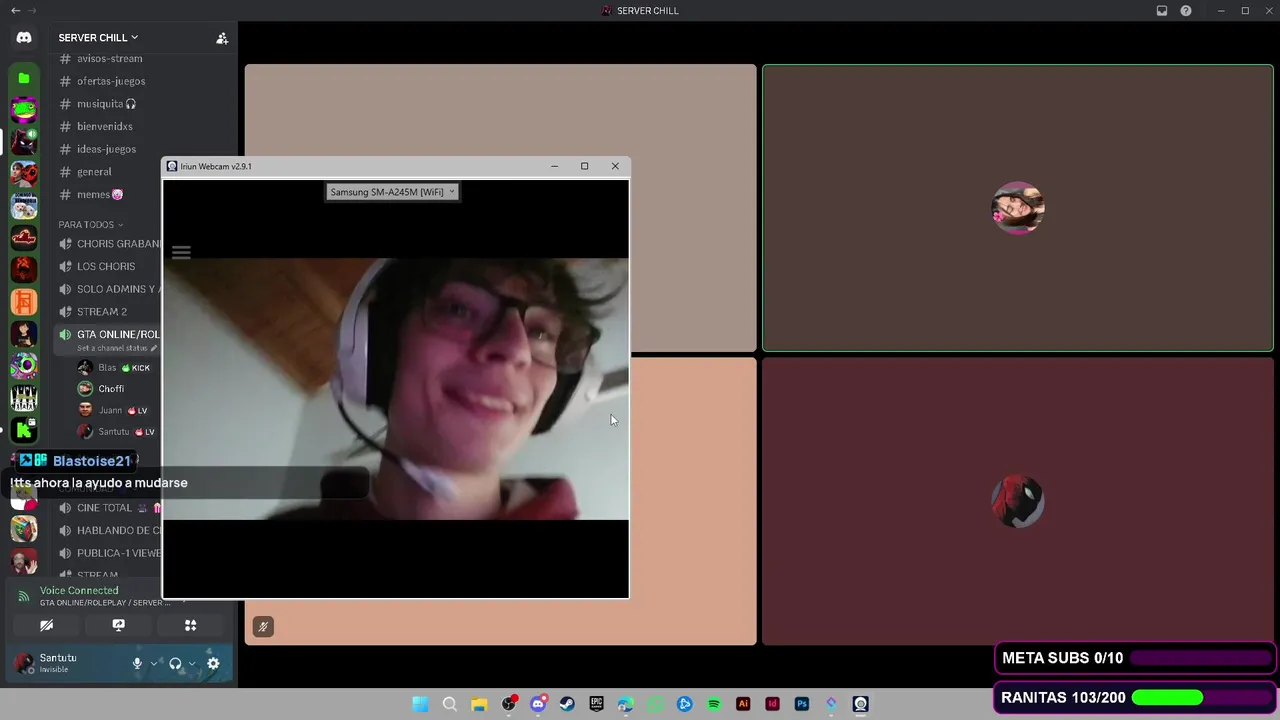Screen dimensions: 1280x720
Task: Click the Iriun Webcam video preview
Action: tap(396, 389)
